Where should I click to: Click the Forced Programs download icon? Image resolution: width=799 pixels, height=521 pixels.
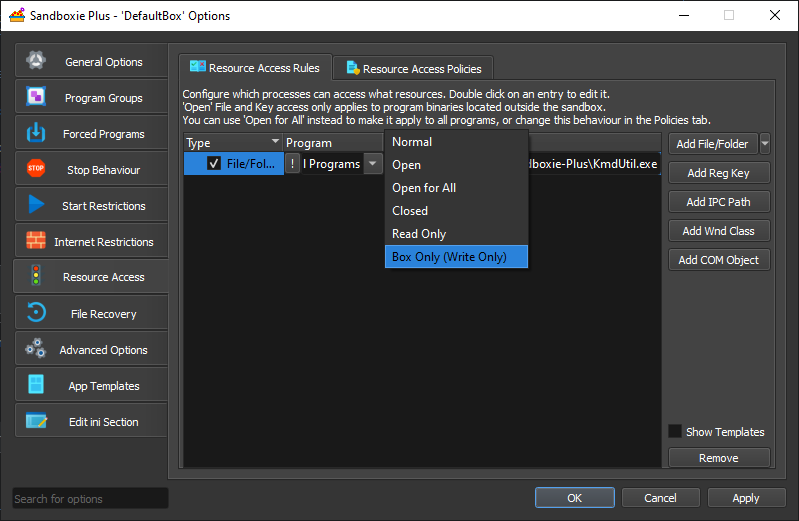click(36, 133)
